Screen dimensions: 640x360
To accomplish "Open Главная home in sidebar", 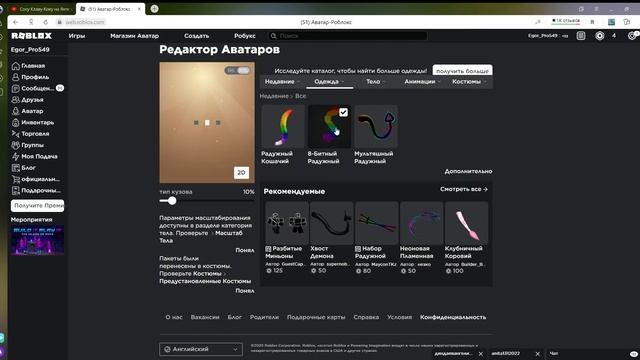I will coord(29,66).
